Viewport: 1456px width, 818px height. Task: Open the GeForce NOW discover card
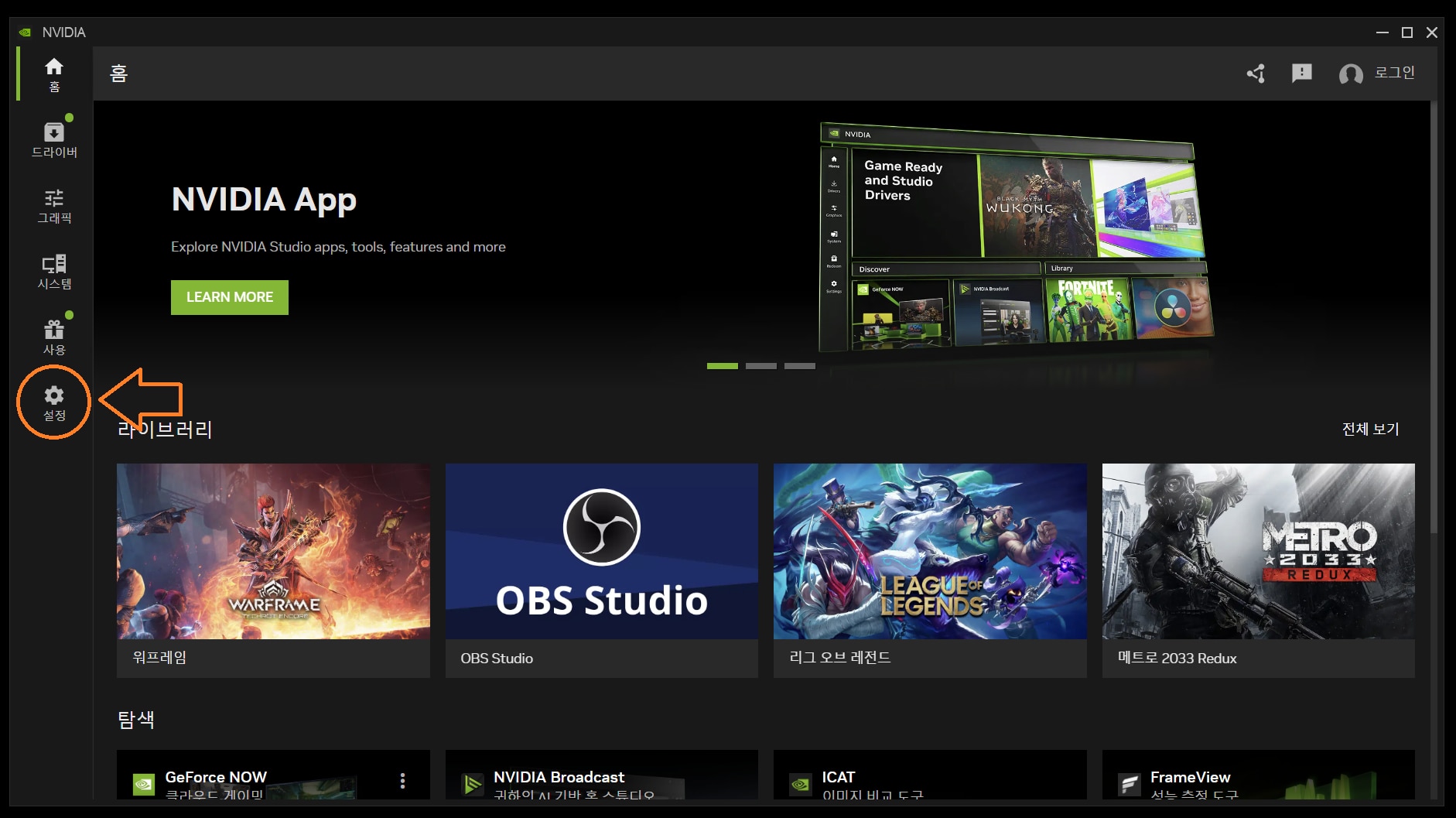(x=273, y=775)
